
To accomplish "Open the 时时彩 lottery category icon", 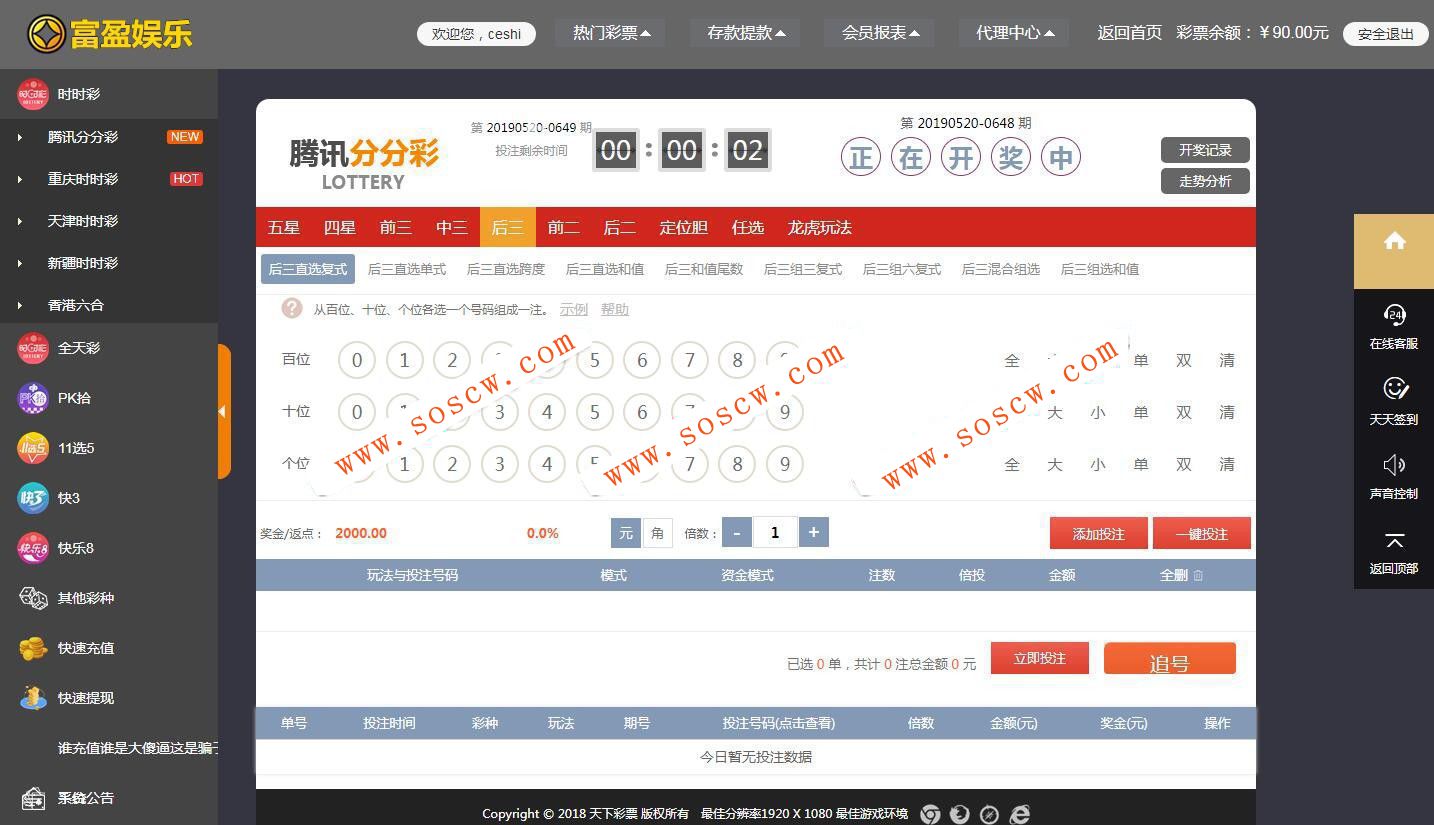I will (x=33, y=94).
